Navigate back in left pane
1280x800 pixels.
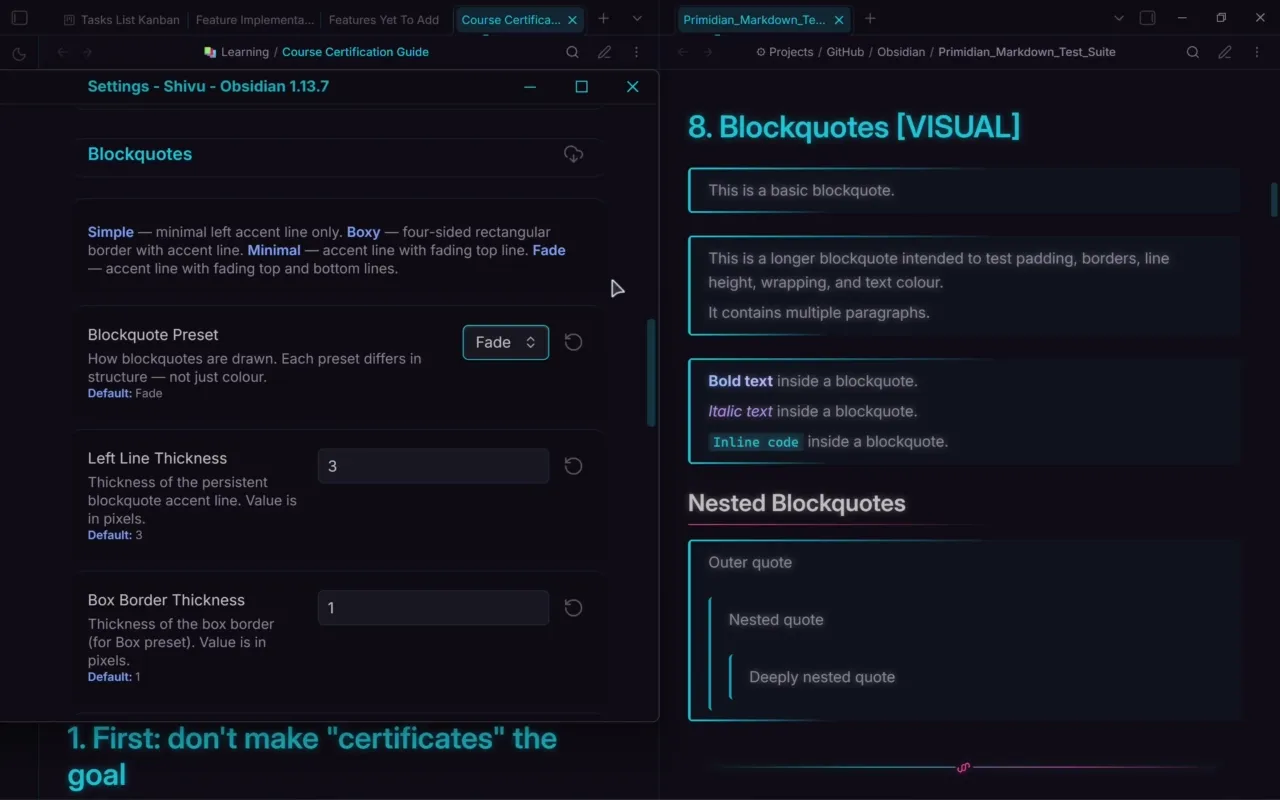pyautogui.click(x=62, y=52)
